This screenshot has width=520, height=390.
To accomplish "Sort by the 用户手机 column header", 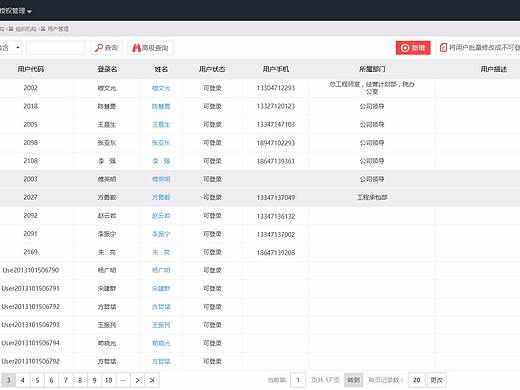I will (x=276, y=69).
